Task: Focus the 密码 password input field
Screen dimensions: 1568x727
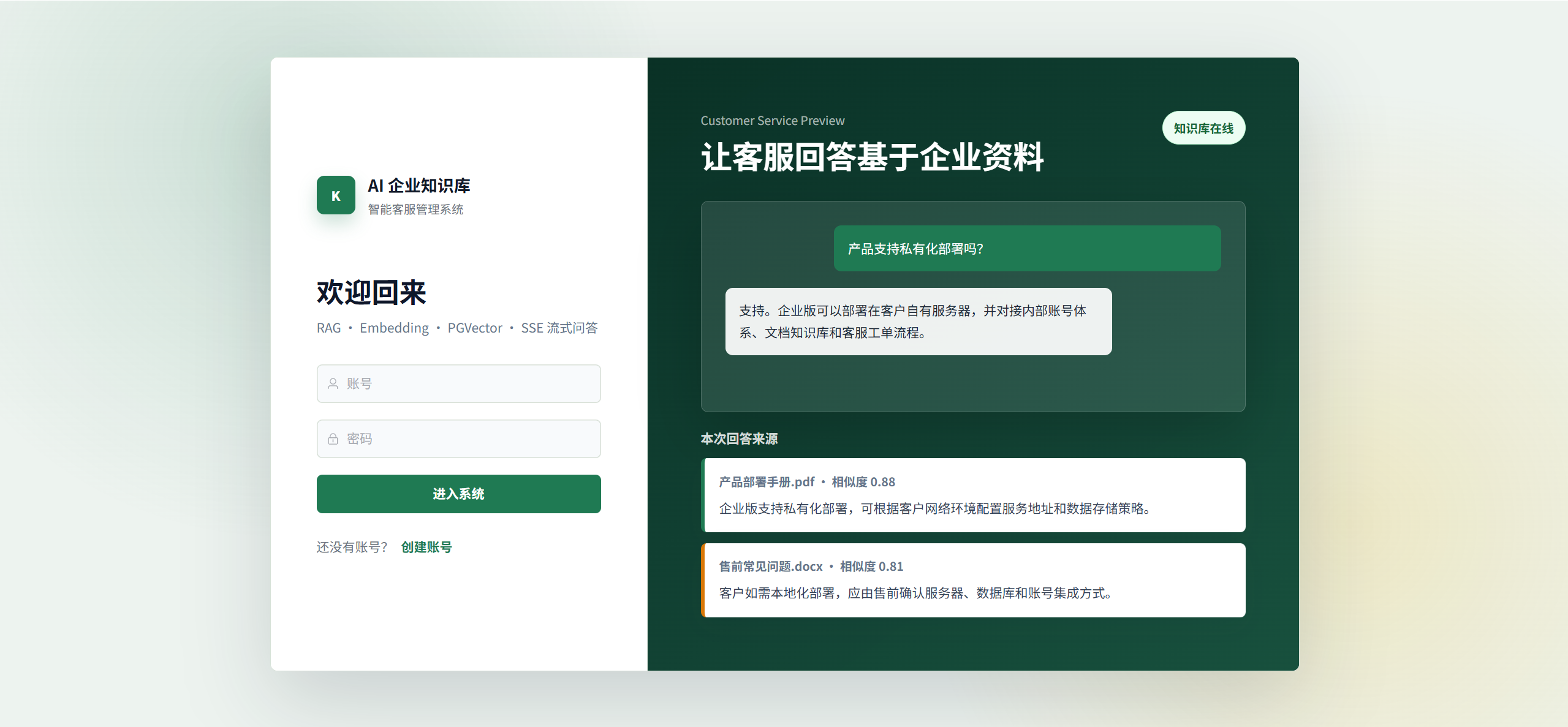Action: 458,439
